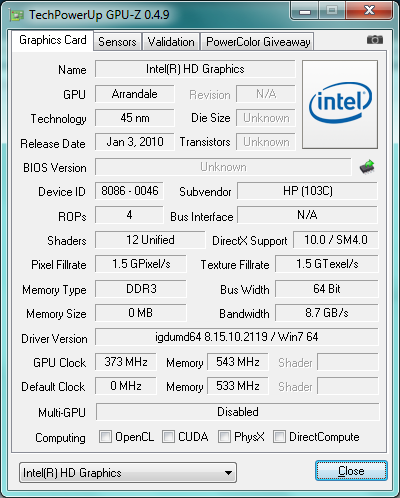Click the Subvendor field HP (103C)

pyautogui.click(x=307, y=191)
